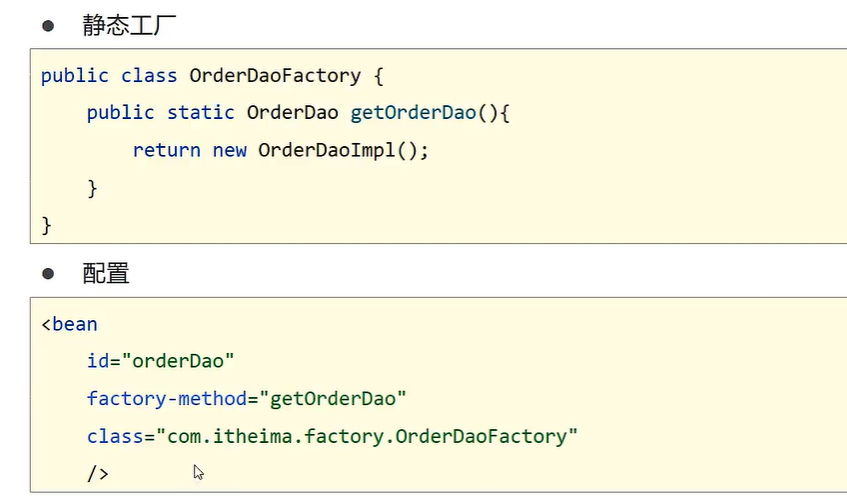Click the getOrderDao method name in Java code
This screenshot has height=496, width=847.
click(413, 113)
